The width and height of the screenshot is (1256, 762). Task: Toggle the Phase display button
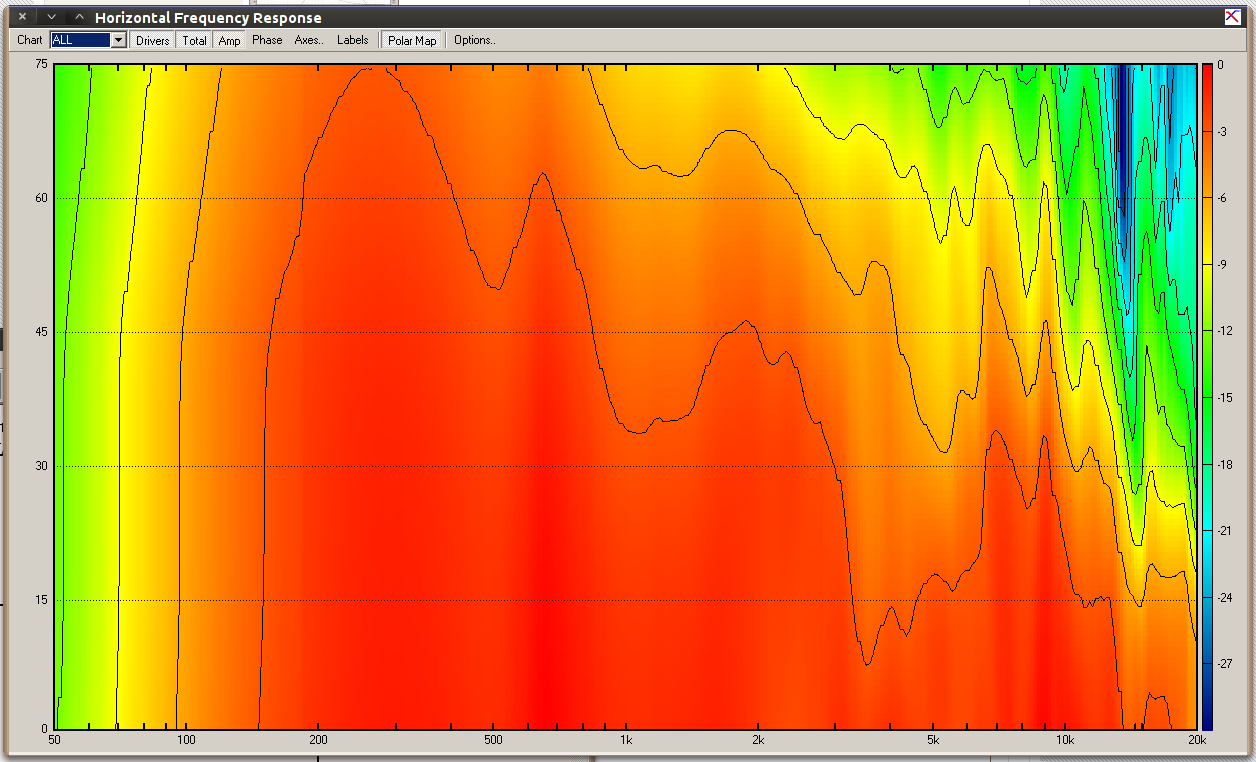click(x=267, y=40)
